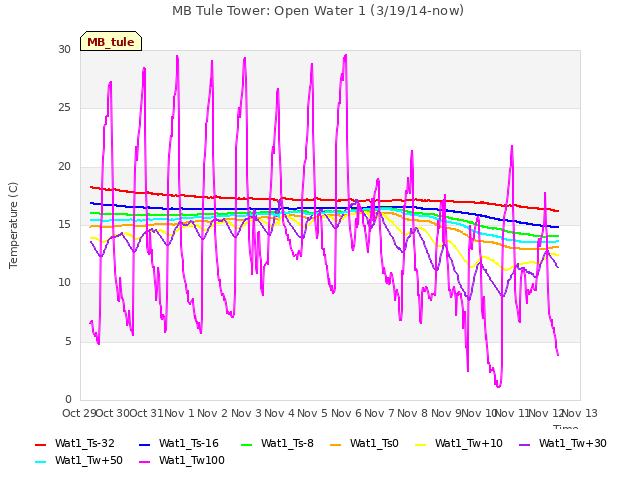640x480 pixels.
Task: Select the Wat1_Tw+30 legend label
Action: pyautogui.click(x=573, y=444)
